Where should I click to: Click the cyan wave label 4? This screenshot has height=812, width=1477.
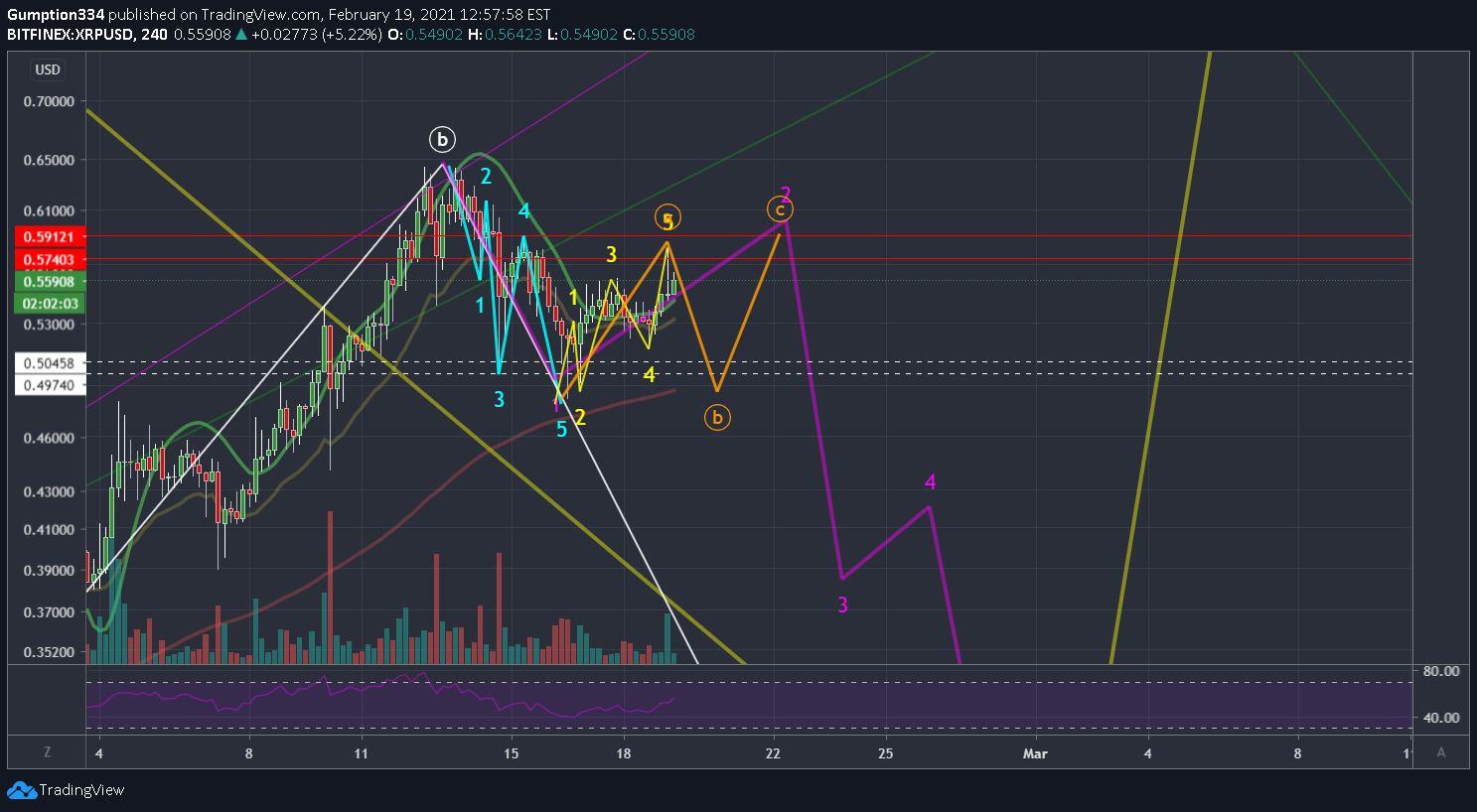click(x=523, y=210)
